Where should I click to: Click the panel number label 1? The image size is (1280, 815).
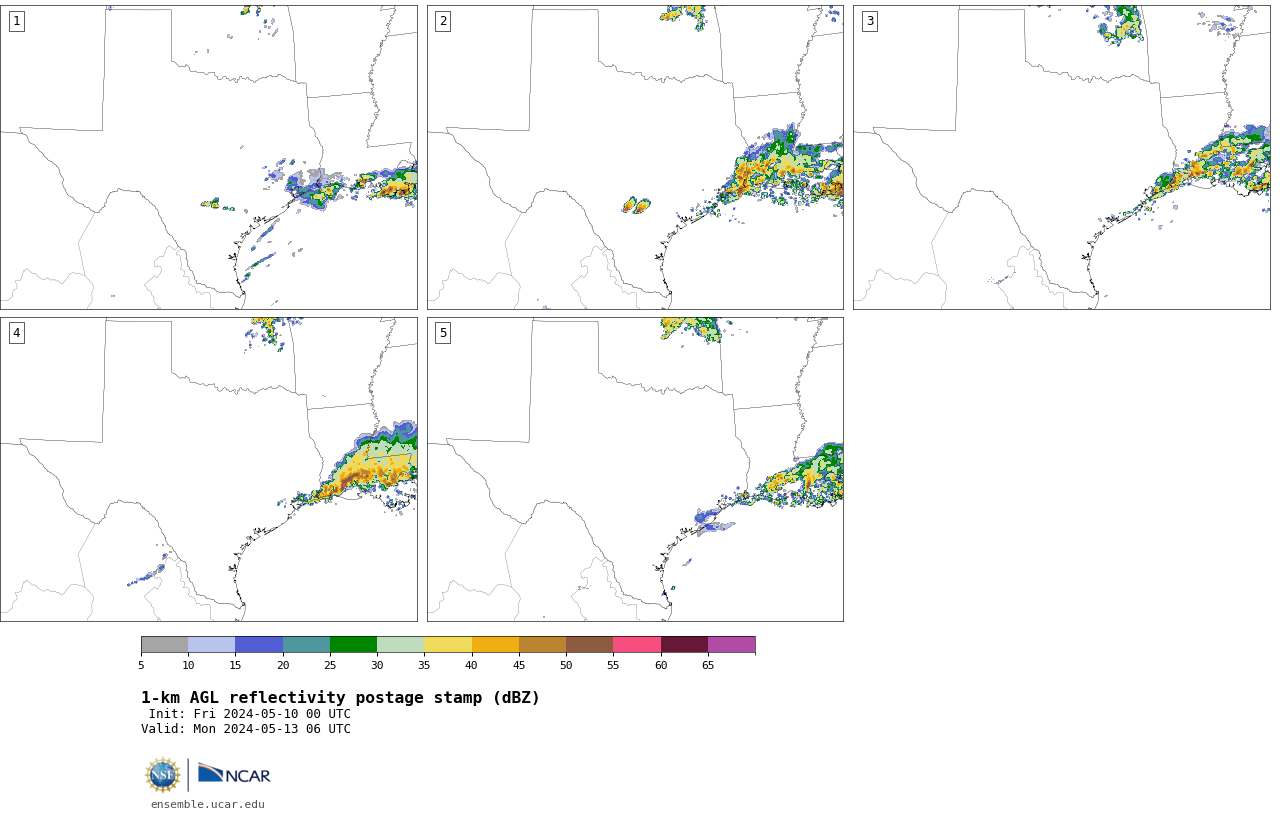point(16,21)
